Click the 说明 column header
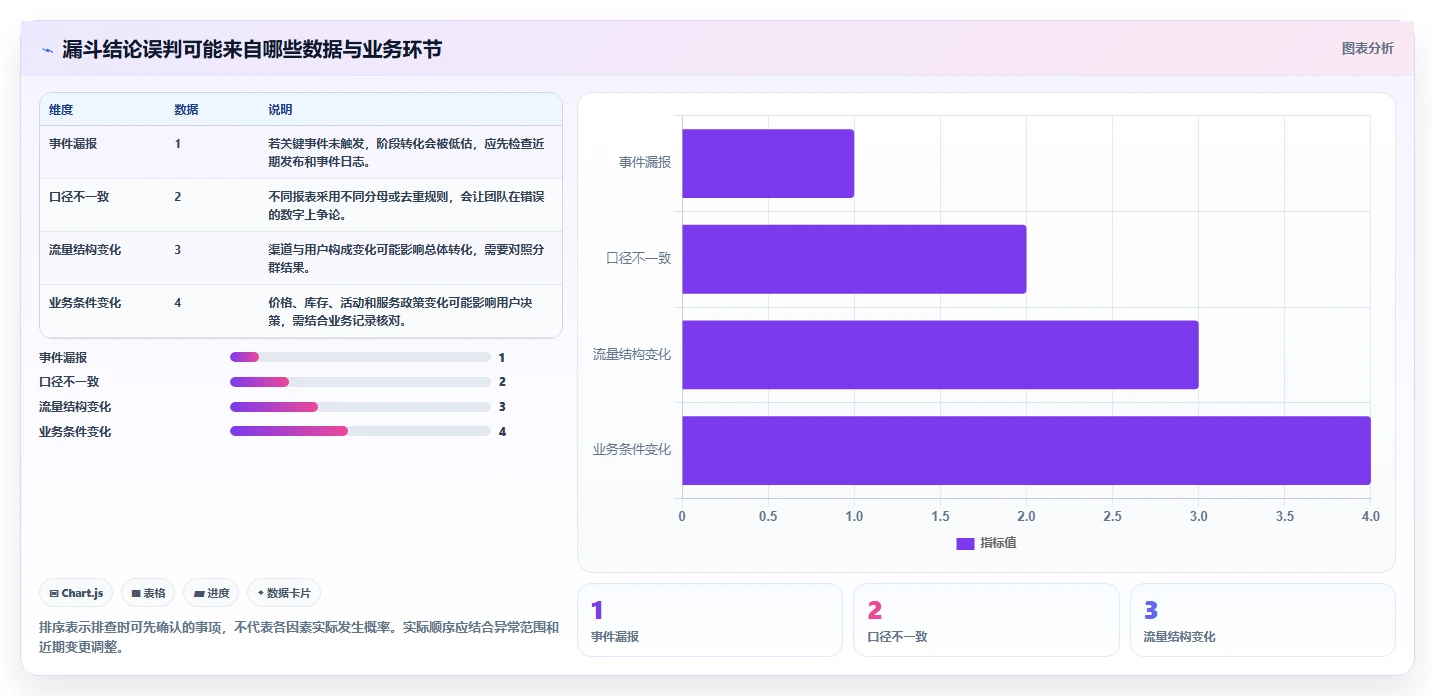The width and height of the screenshot is (1435, 696). pos(280,110)
